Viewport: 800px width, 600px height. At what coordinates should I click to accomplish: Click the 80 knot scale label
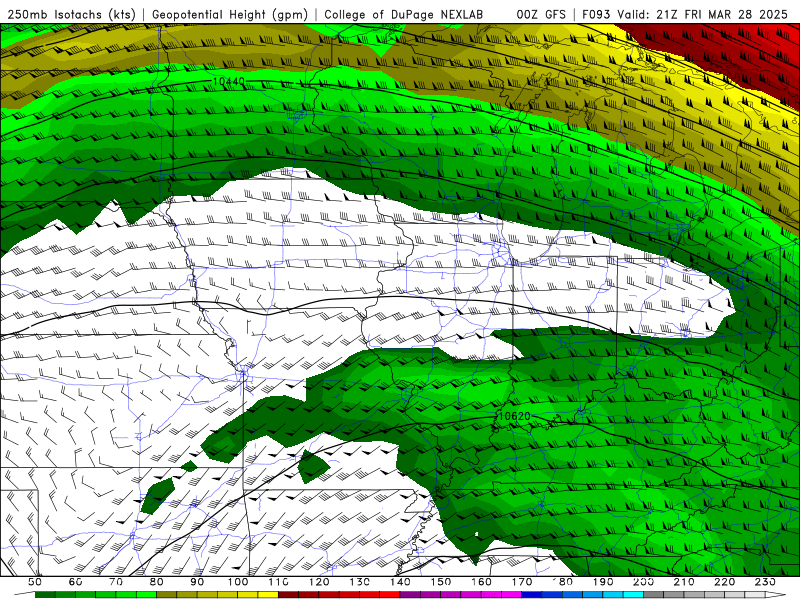coord(157,582)
